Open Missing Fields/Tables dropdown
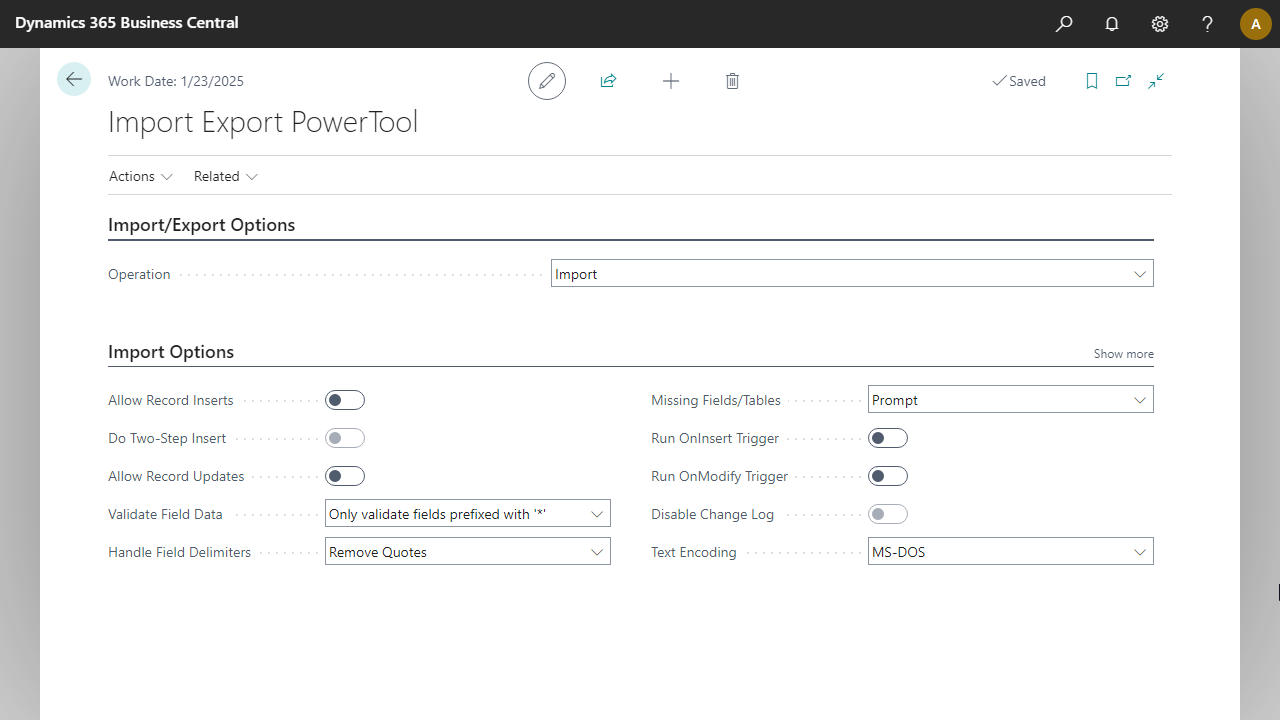 (x=1011, y=400)
